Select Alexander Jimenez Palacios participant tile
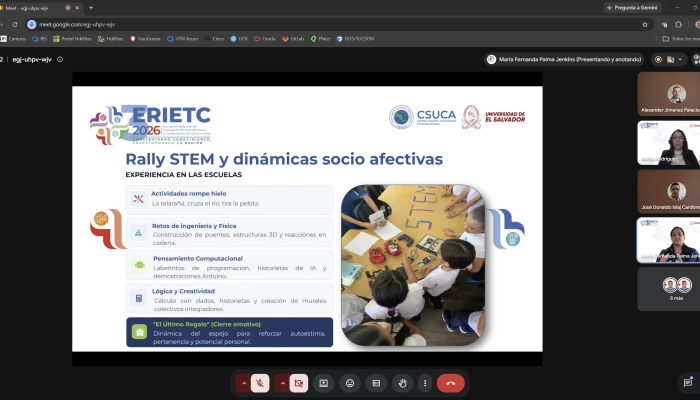Image resolution: width=700 pixels, height=400 pixels. (x=669, y=94)
